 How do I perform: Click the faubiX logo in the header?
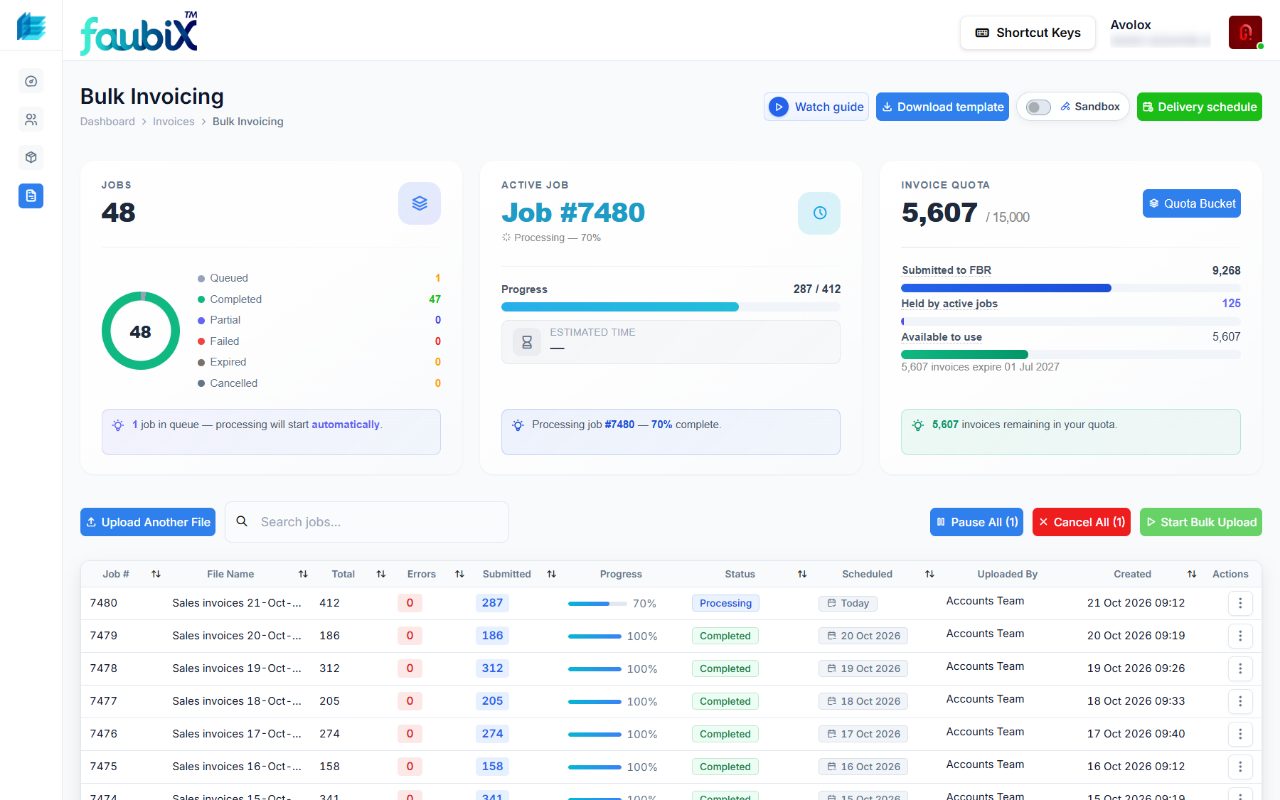pos(139,33)
